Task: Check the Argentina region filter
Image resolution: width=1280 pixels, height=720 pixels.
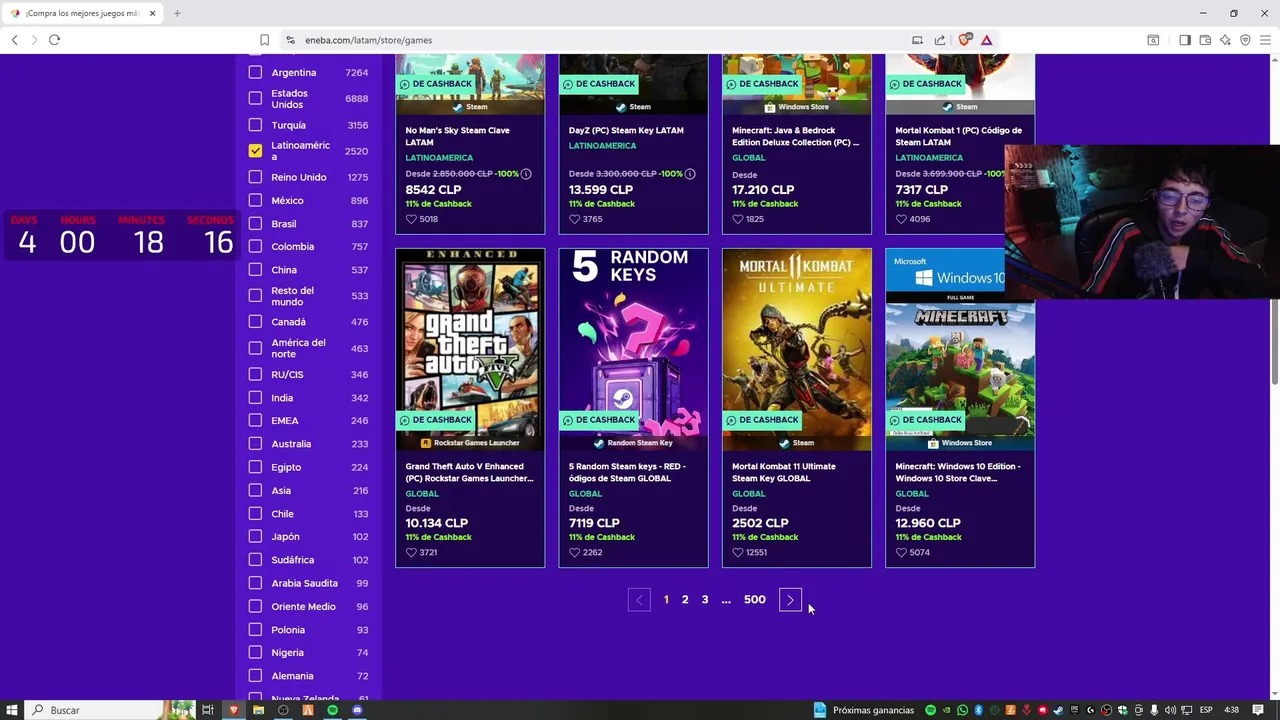Action: coord(255,72)
